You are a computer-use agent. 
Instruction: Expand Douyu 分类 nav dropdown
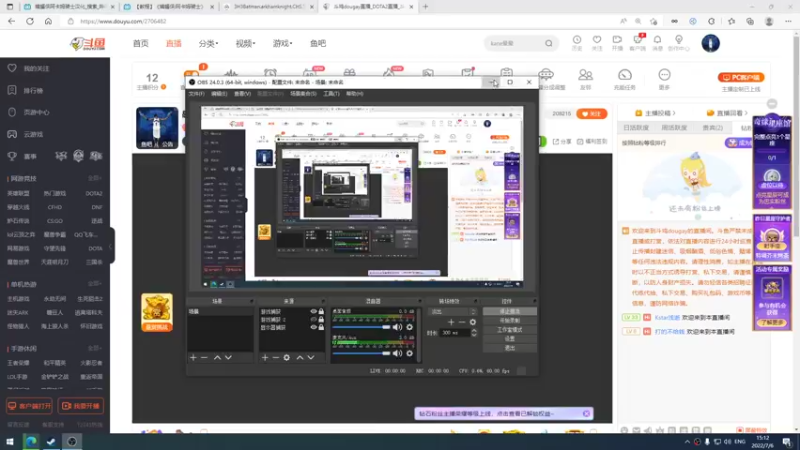click(x=208, y=43)
